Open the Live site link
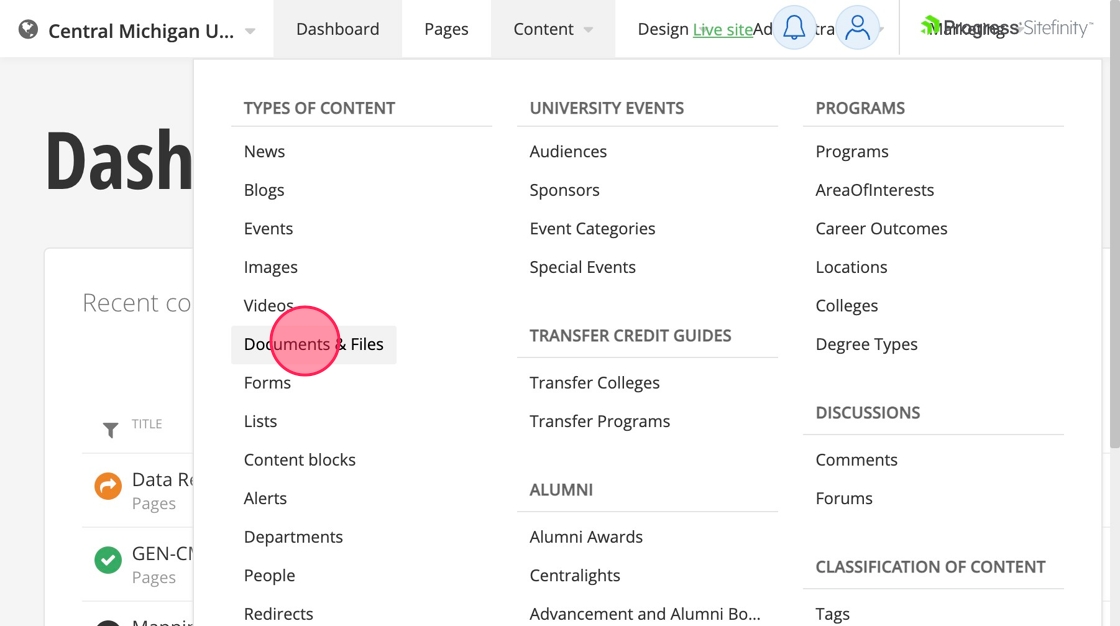Image resolution: width=1120 pixels, height=626 pixels. 722,30
